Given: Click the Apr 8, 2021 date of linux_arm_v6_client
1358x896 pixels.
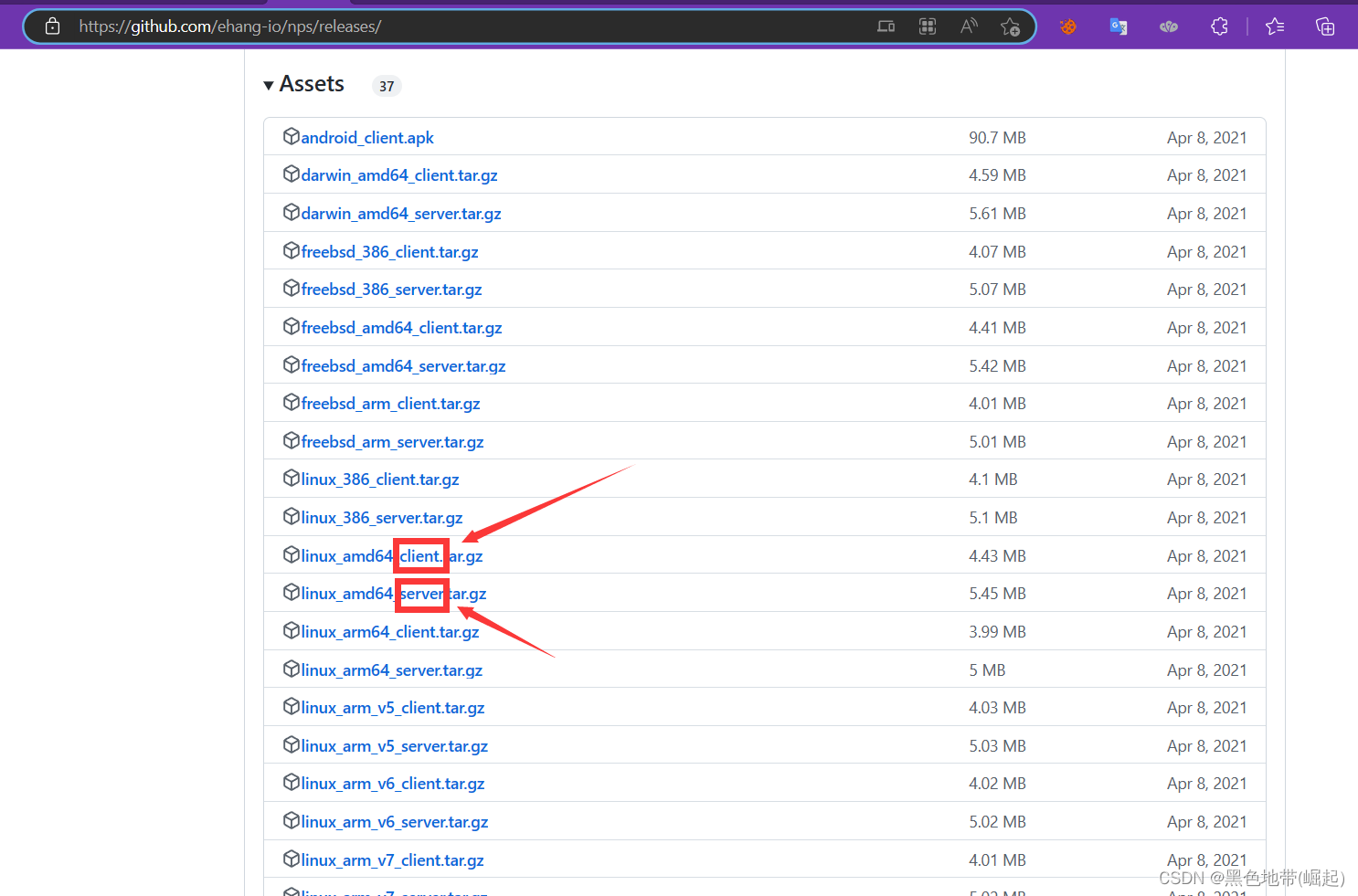Looking at the screenshot, I should point(1206,784).
